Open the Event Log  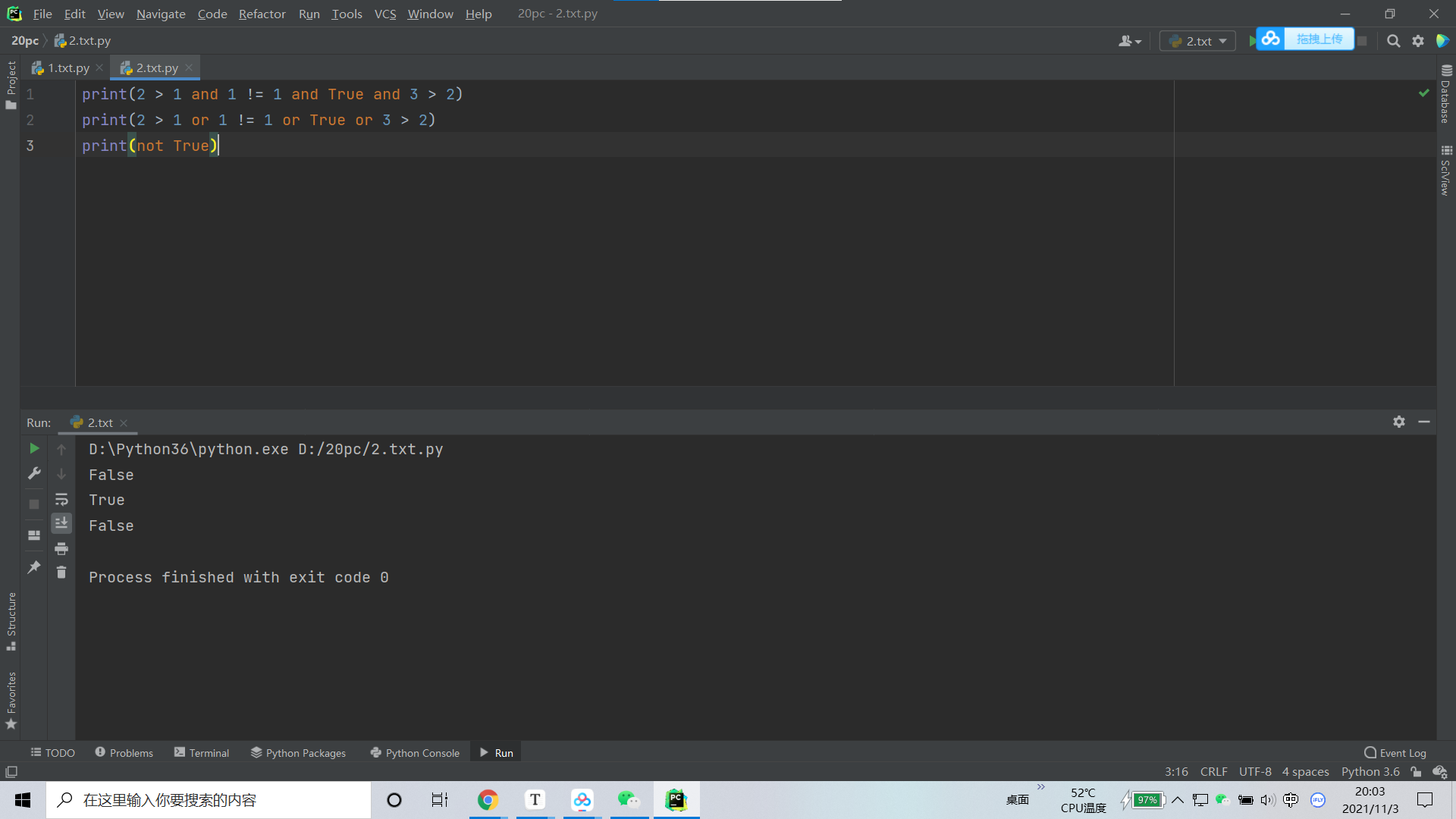[1395, 752]
